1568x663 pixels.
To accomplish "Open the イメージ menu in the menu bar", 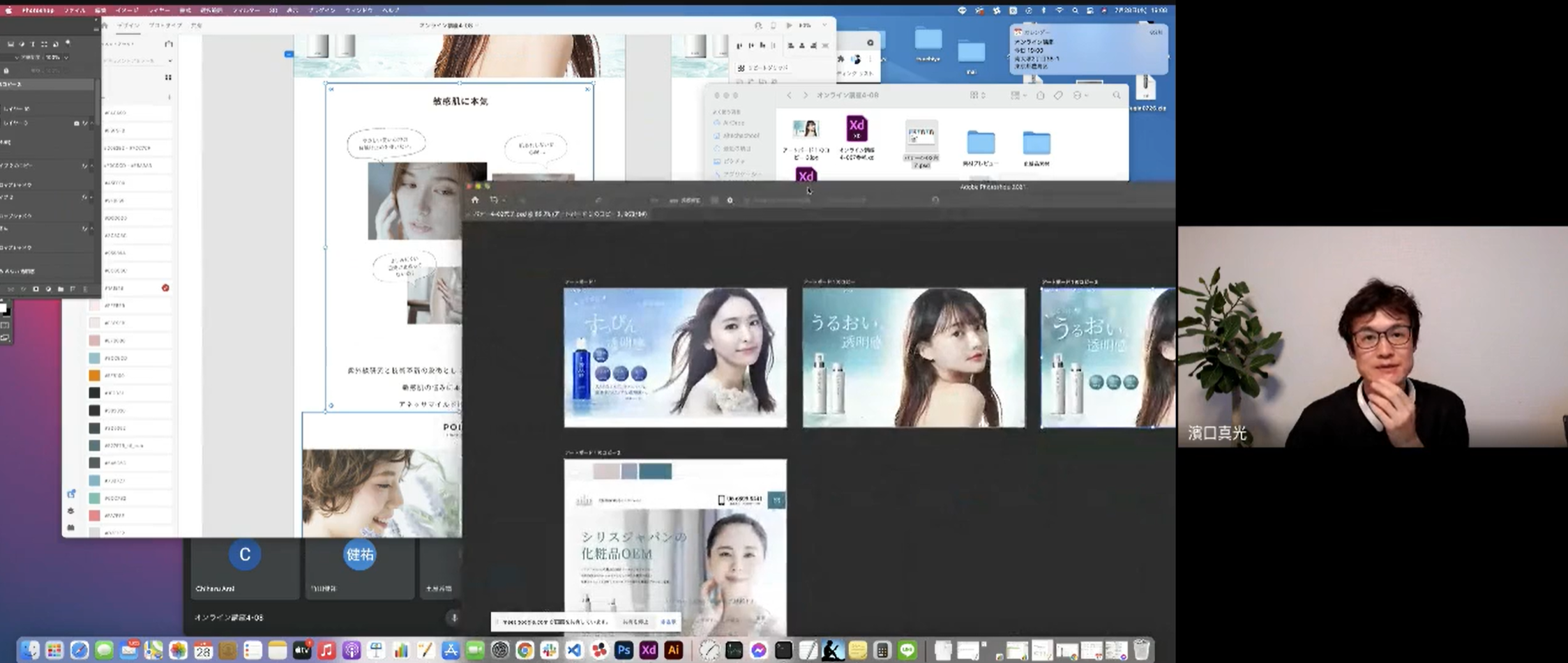I will tap(127, 10).
